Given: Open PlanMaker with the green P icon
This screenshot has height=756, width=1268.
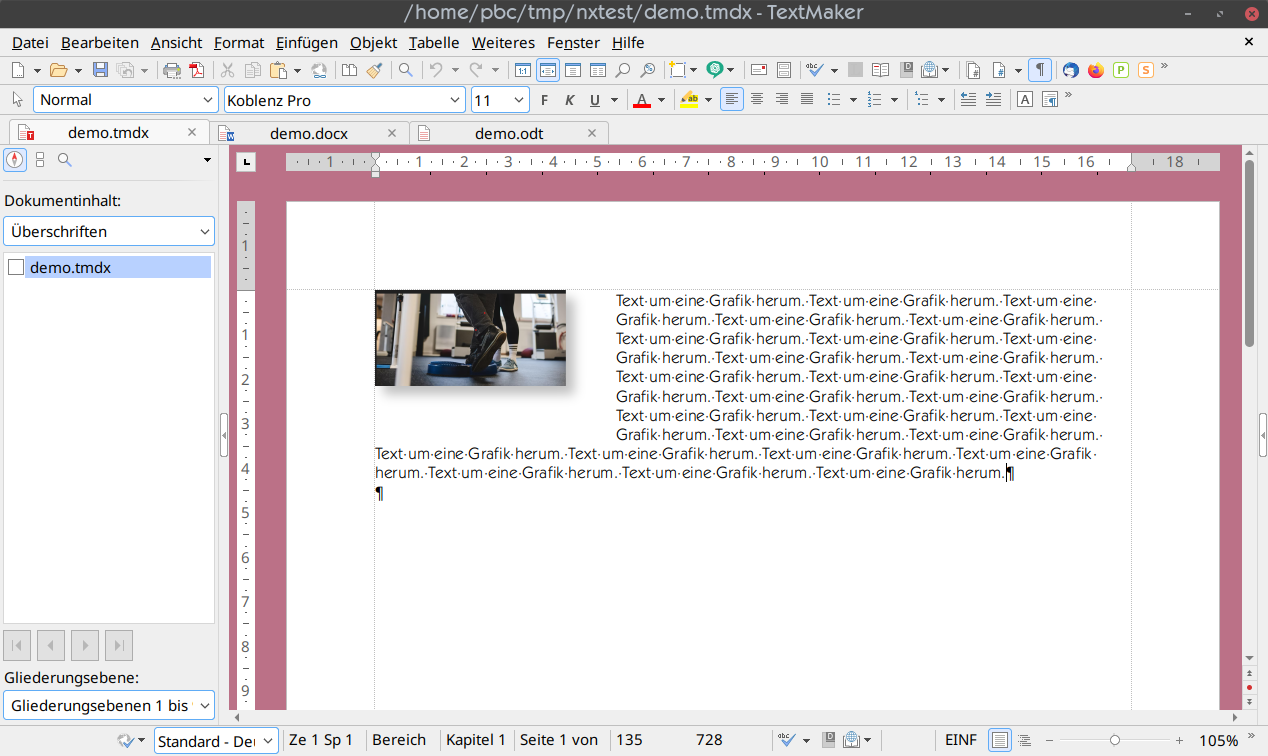Looking at the screenshot, I should click(1121, 70).
